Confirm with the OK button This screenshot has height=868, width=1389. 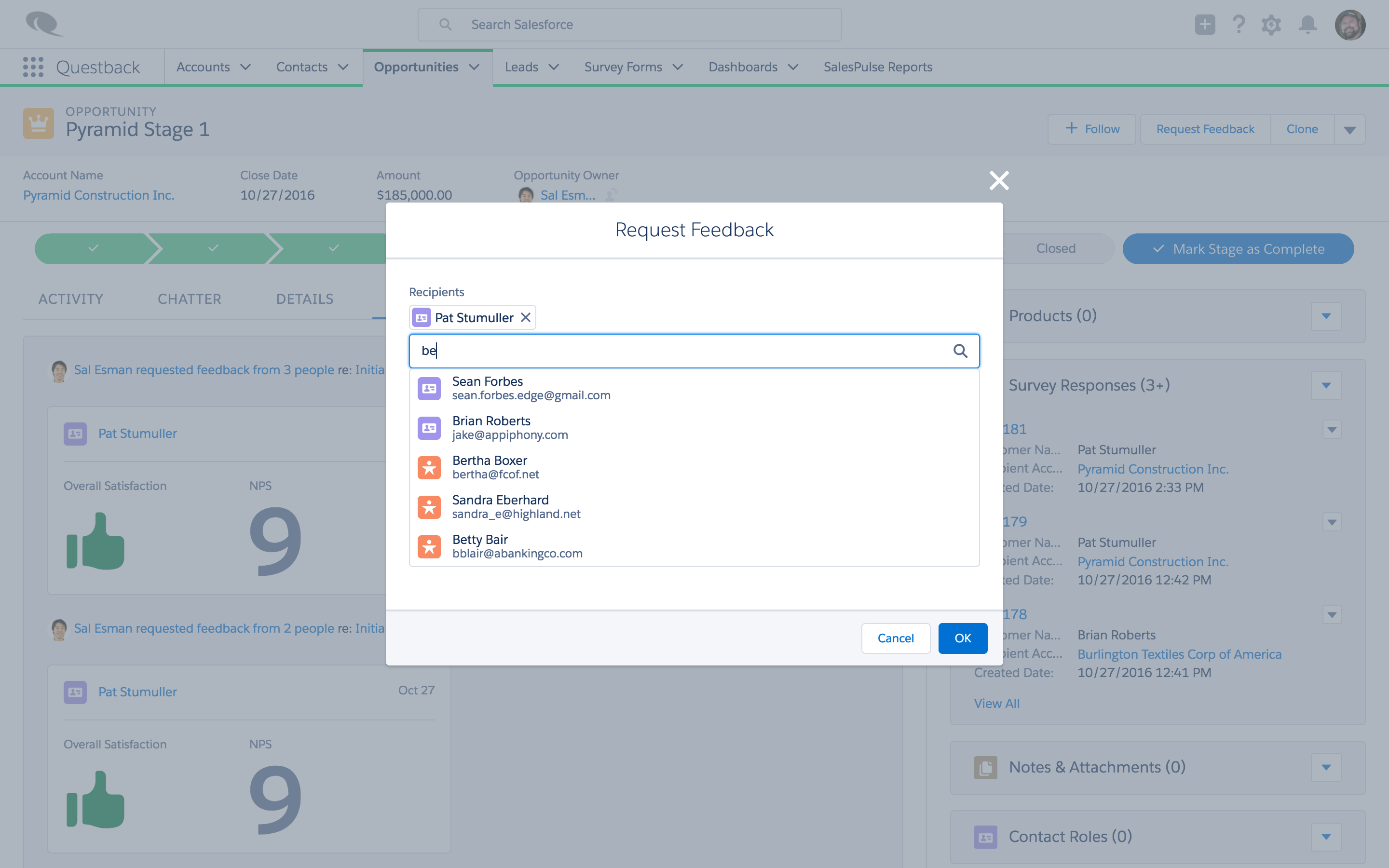click(x=963, y=638)
